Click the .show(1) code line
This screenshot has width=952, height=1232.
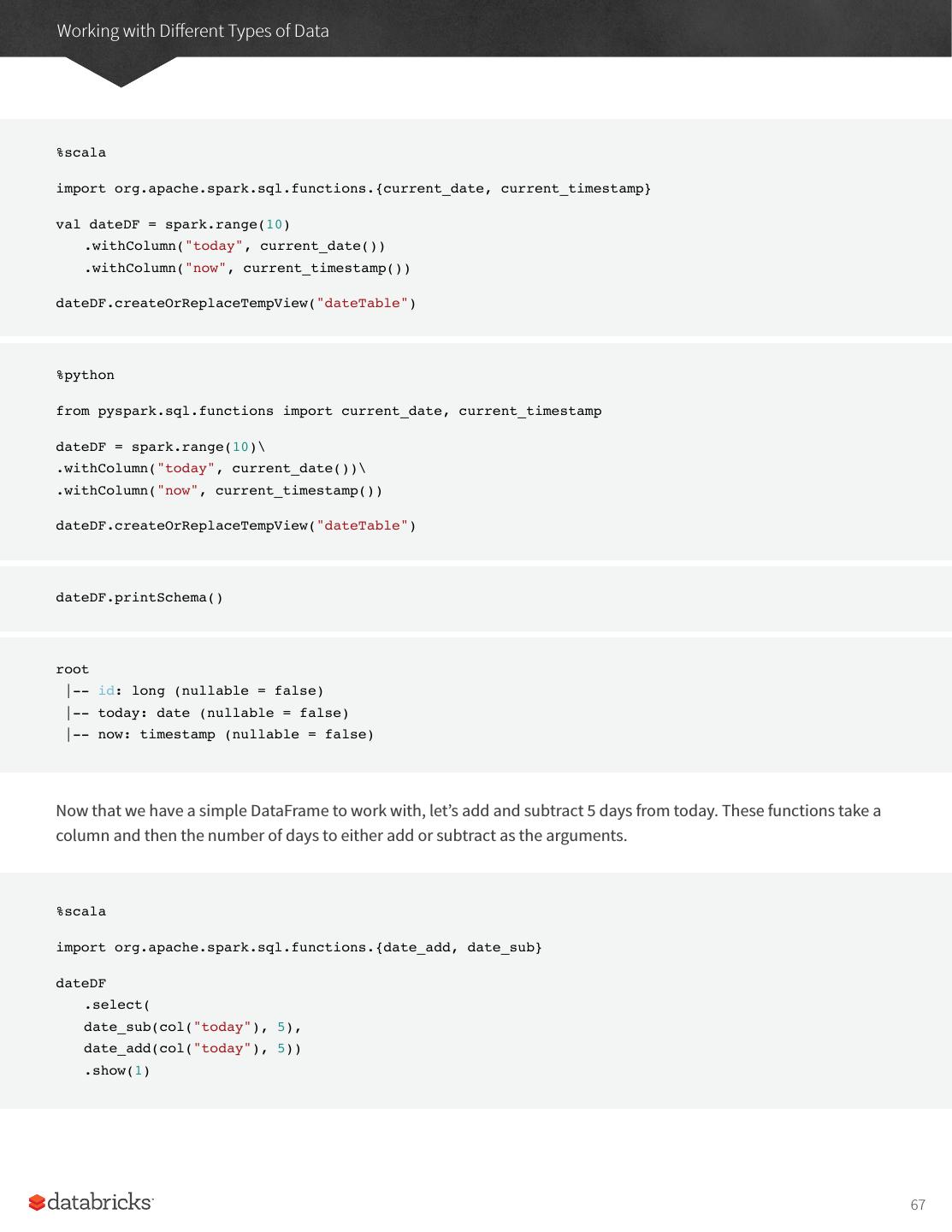117,1071
